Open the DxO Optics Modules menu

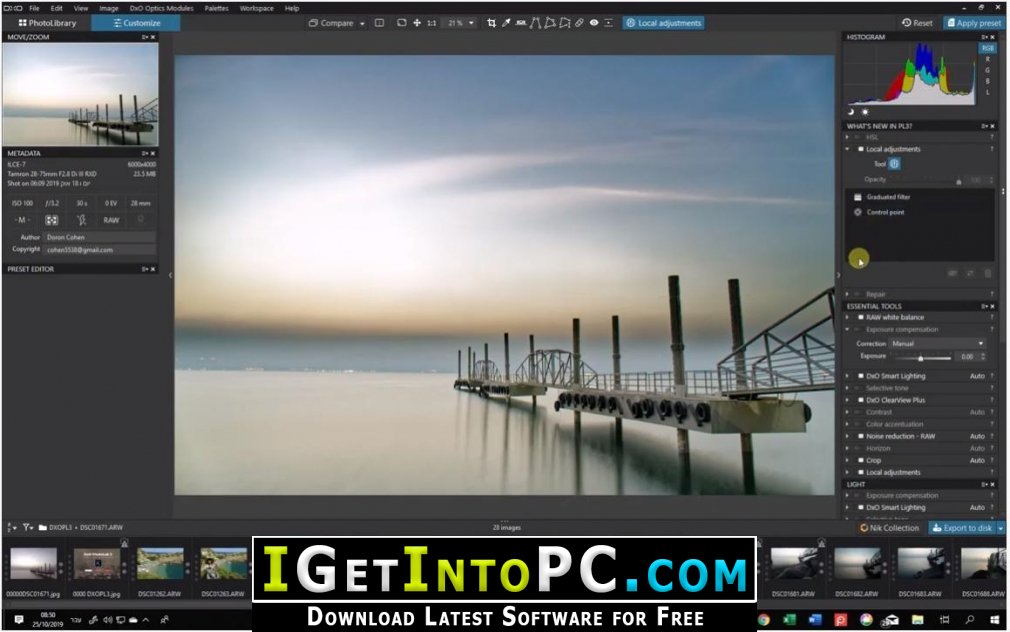coord(162,8)
